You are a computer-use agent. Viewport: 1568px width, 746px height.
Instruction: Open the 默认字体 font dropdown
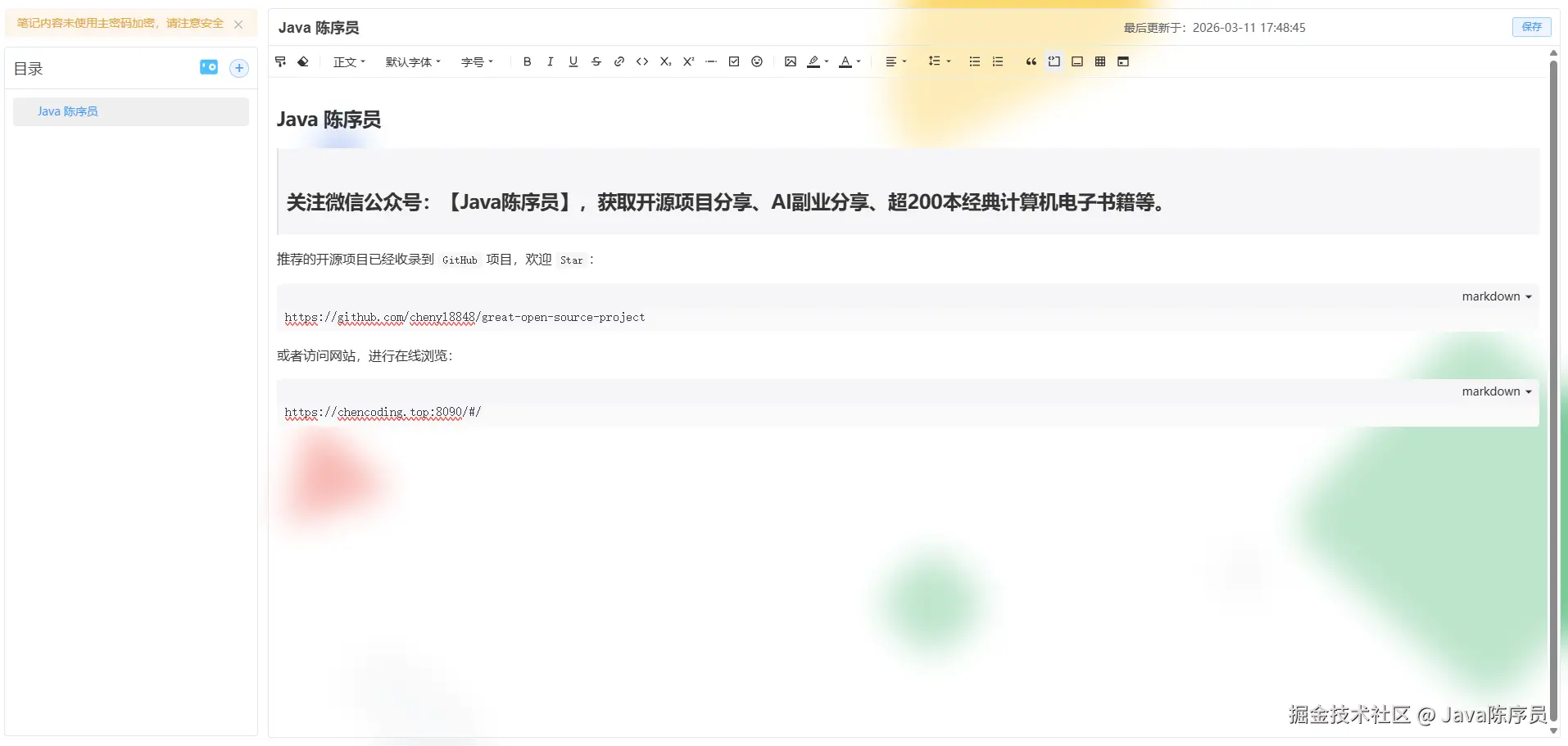pos(413,61)
